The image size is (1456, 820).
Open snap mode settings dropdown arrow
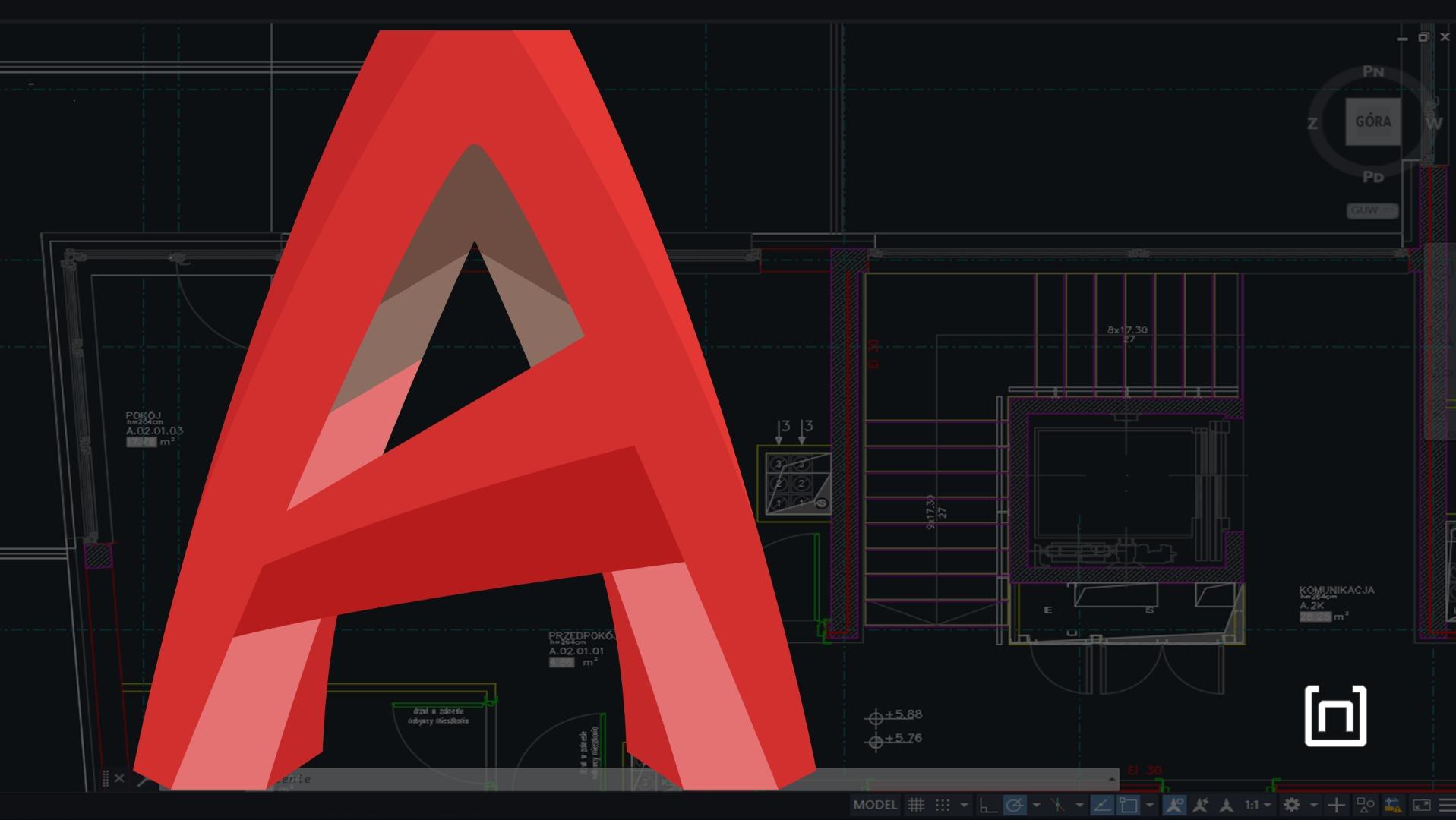click(x=964, y=805)
